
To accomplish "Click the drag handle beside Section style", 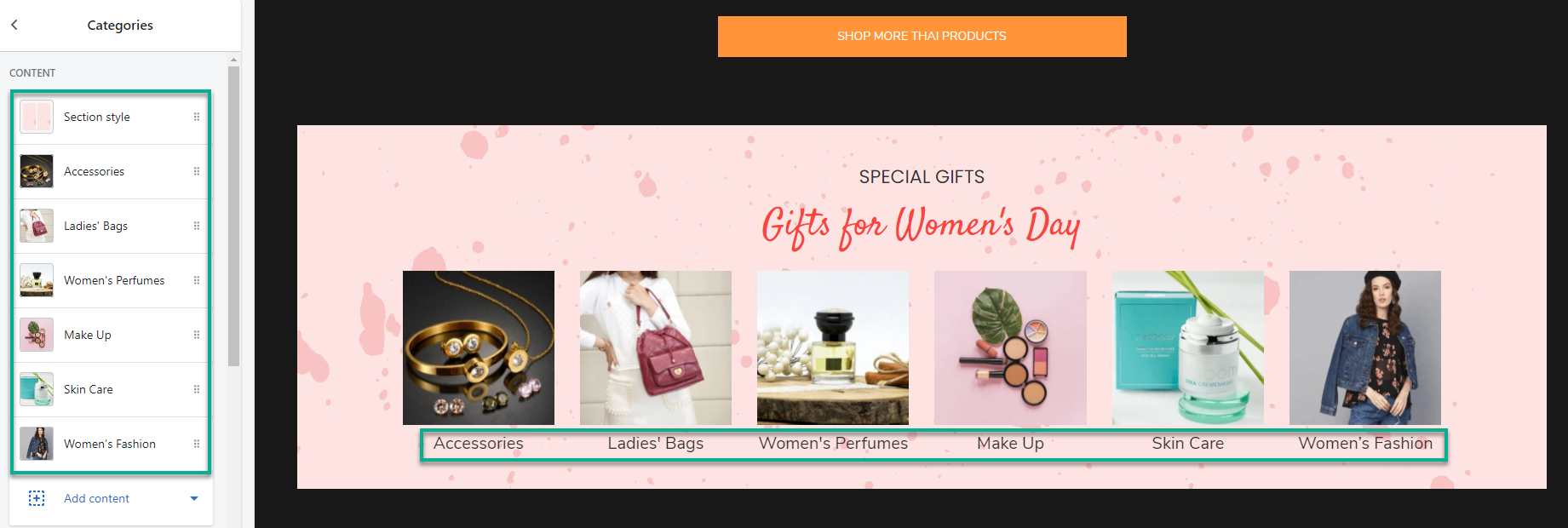I will click(197, 117).
